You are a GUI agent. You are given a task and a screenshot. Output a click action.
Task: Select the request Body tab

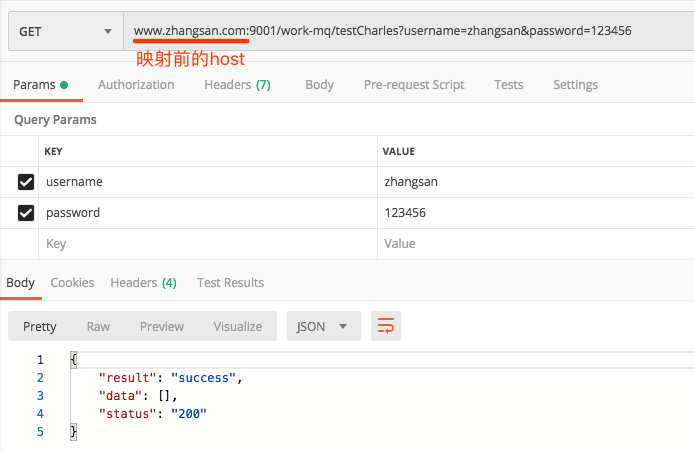click(x=319, y=85)
